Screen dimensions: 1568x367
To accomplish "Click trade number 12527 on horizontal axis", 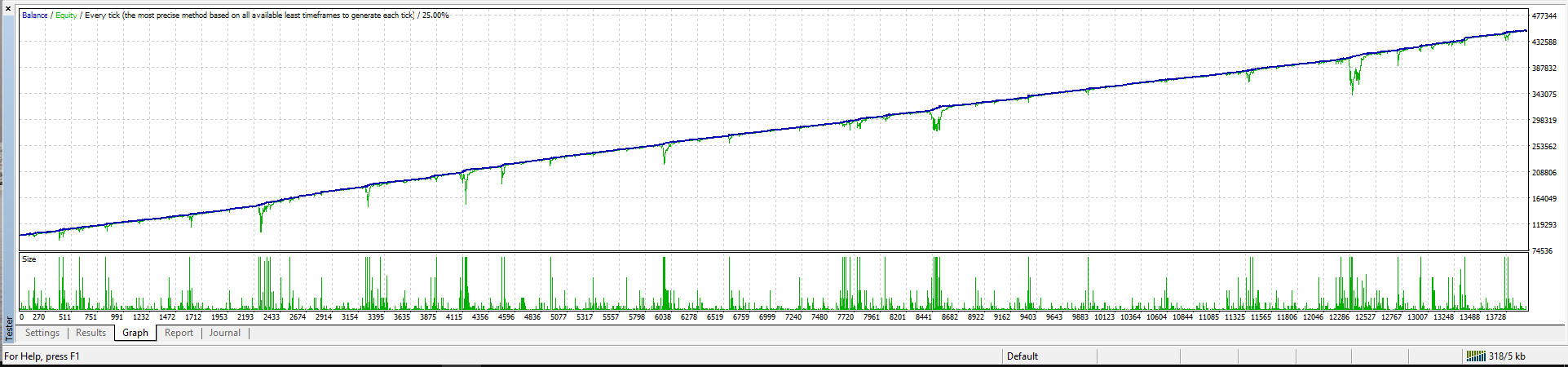I will (1366, 317).
